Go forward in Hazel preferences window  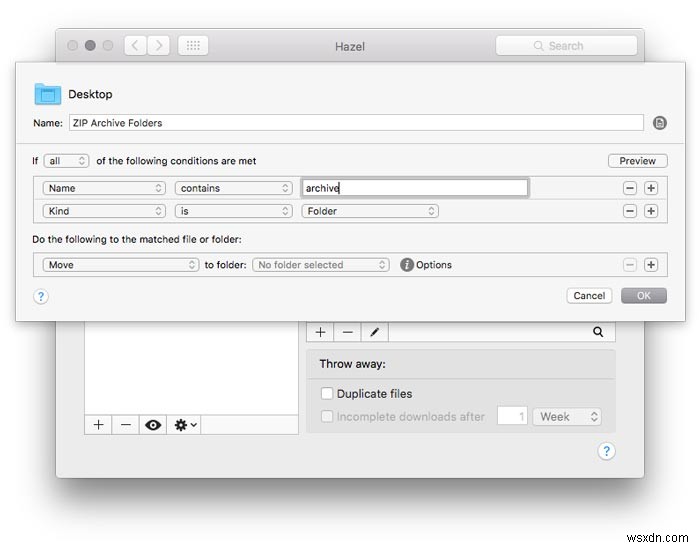pos(158,46)
